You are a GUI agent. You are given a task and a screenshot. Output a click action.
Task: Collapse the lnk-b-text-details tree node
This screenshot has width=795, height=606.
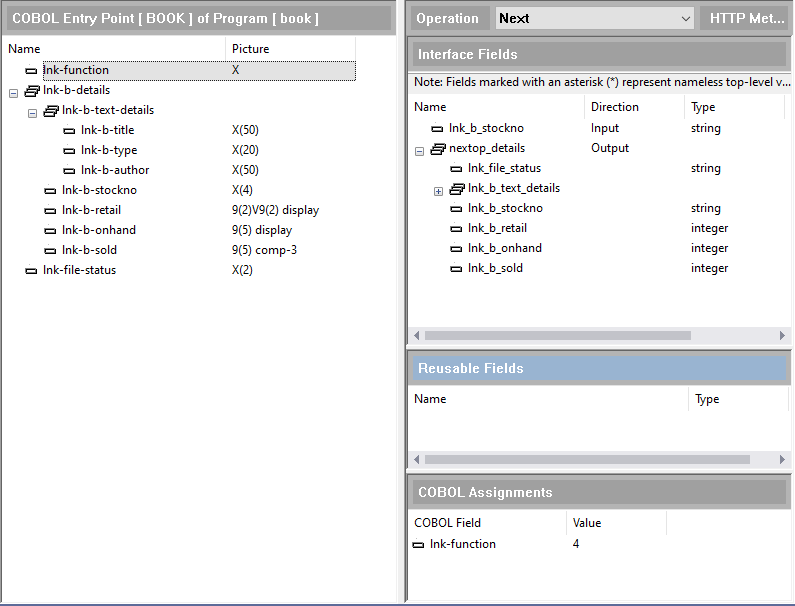tap(32, 112)
